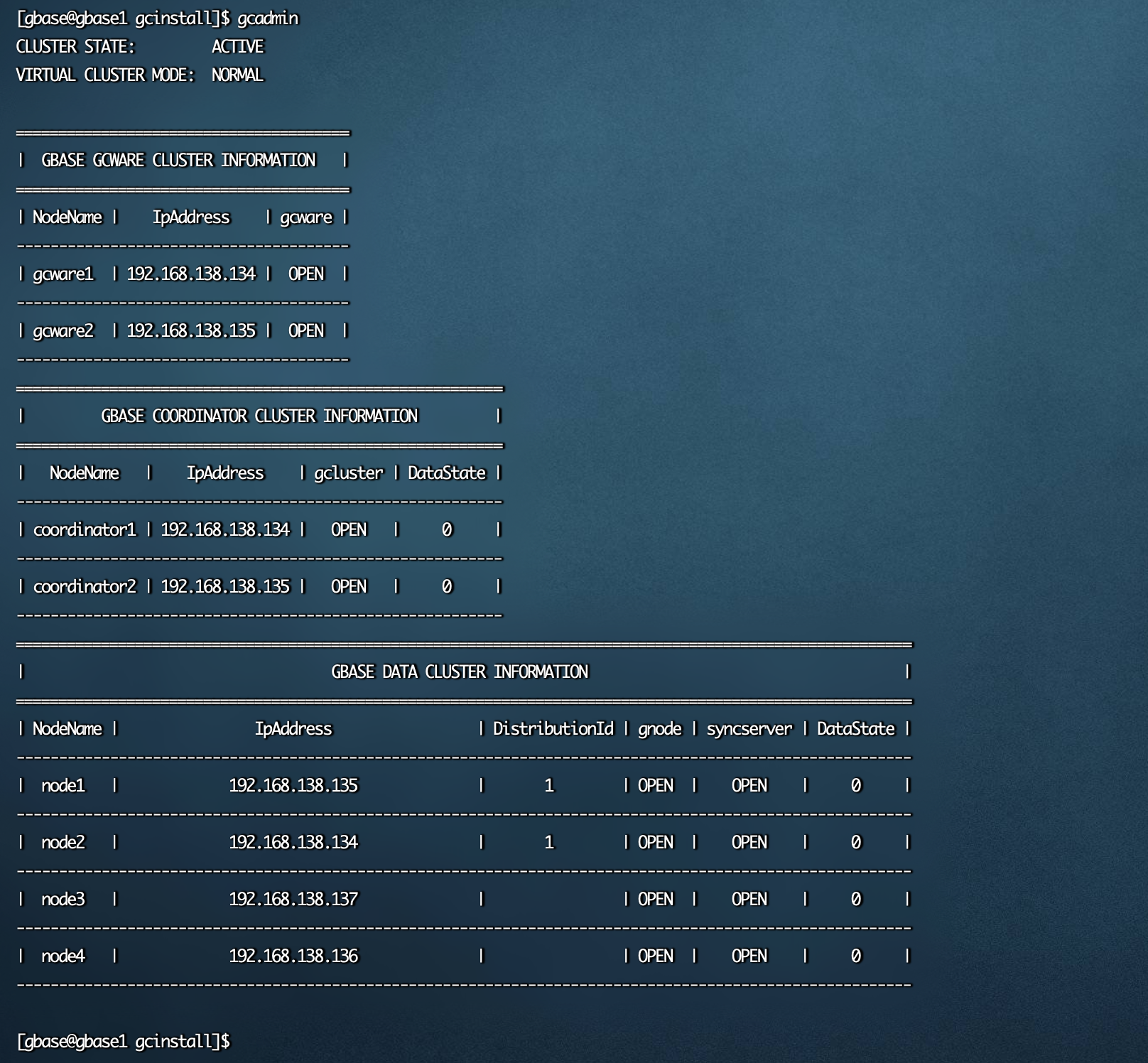
Task: Click the syncserver OPEN status for node2
Action: click(x=749, y=843)
